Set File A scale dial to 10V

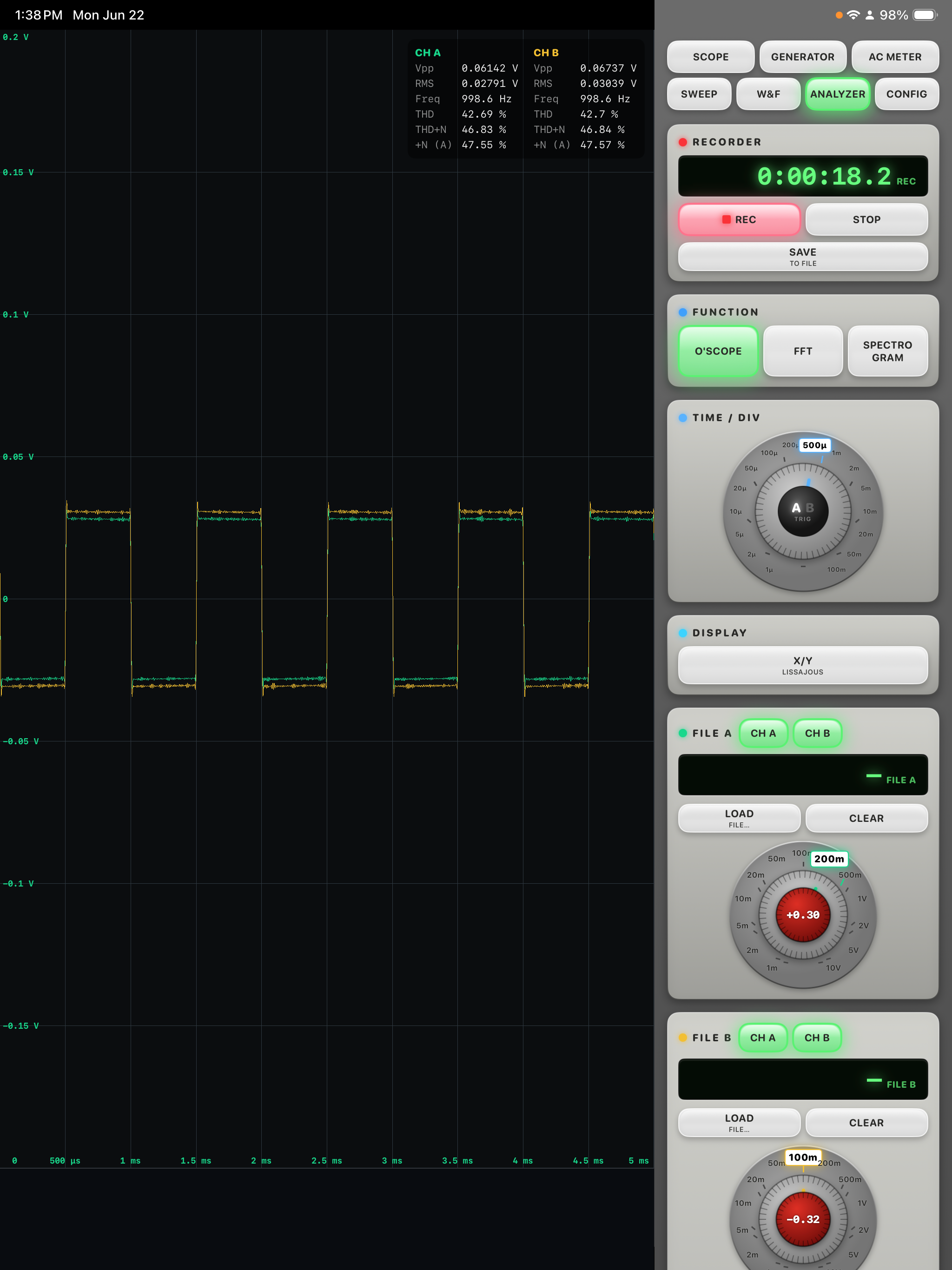(x=833, y=968)
